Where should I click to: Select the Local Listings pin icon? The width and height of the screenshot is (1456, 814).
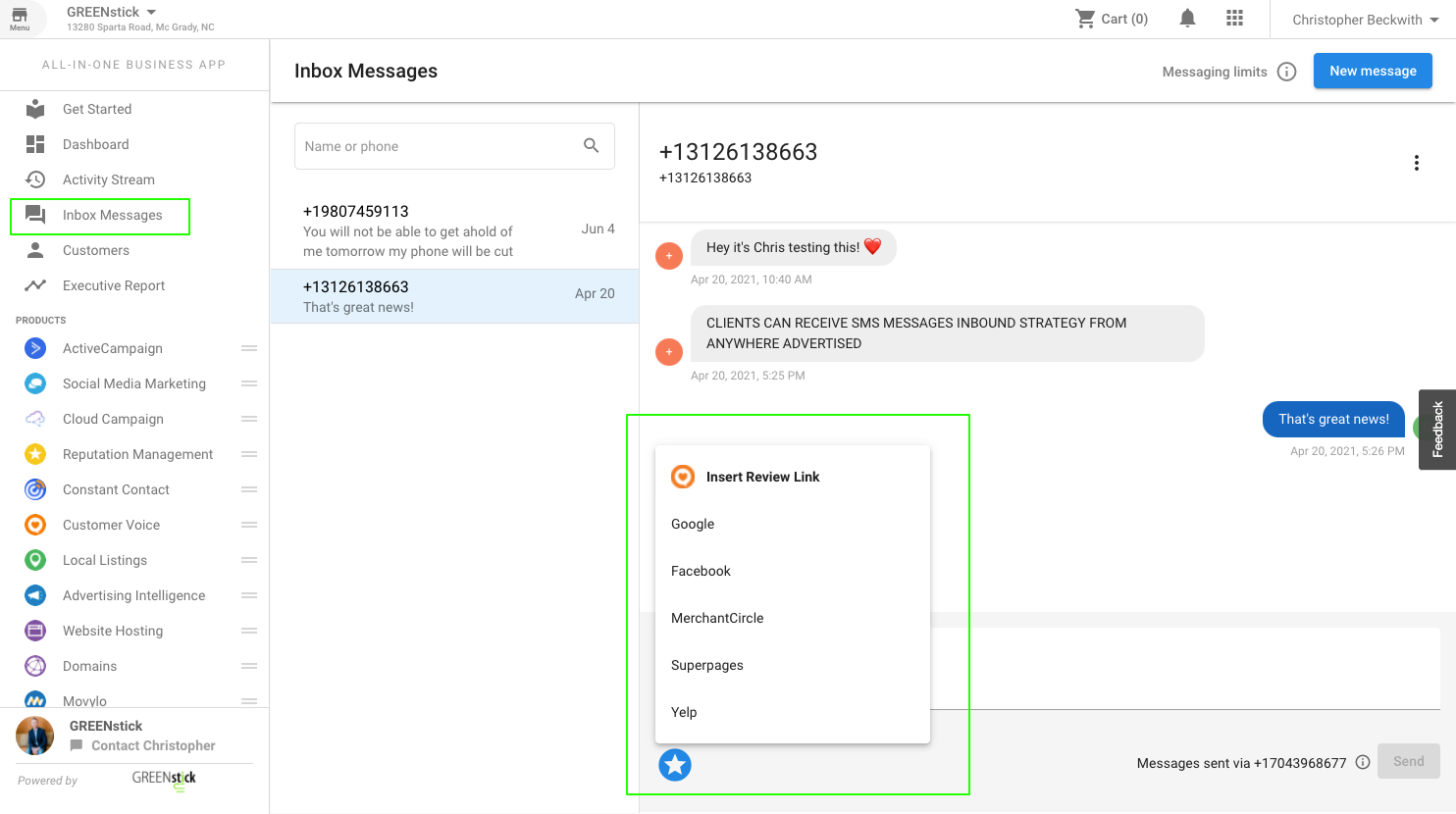(35, 560)
